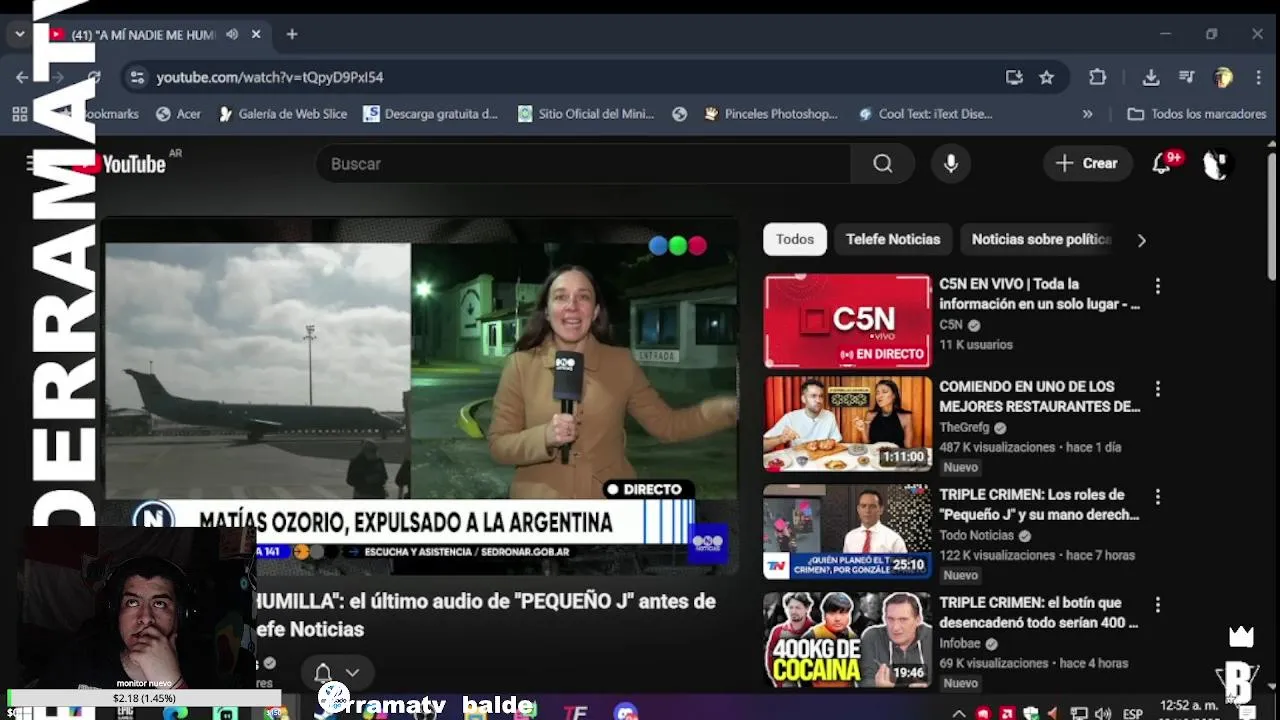Open YouTube account avatar menu
Viewport: 1280px width, 720px height.
(1216, 164)
